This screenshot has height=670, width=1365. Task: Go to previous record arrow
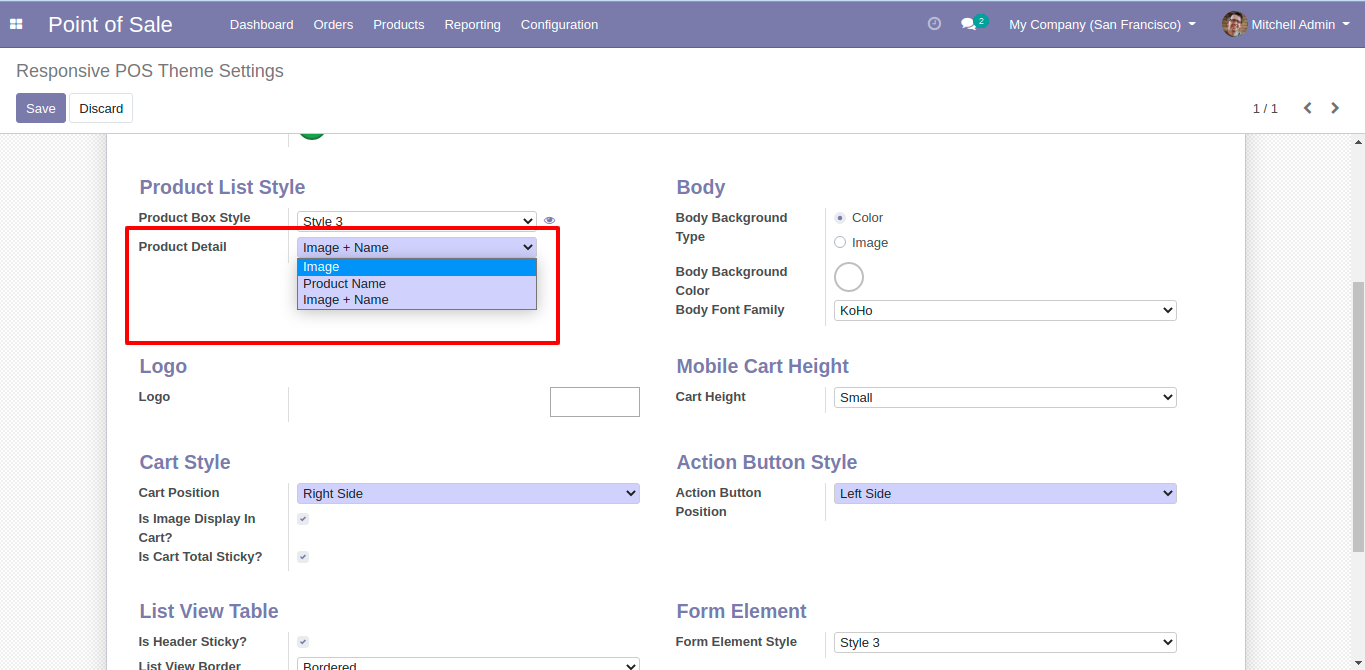(1307, 108)
